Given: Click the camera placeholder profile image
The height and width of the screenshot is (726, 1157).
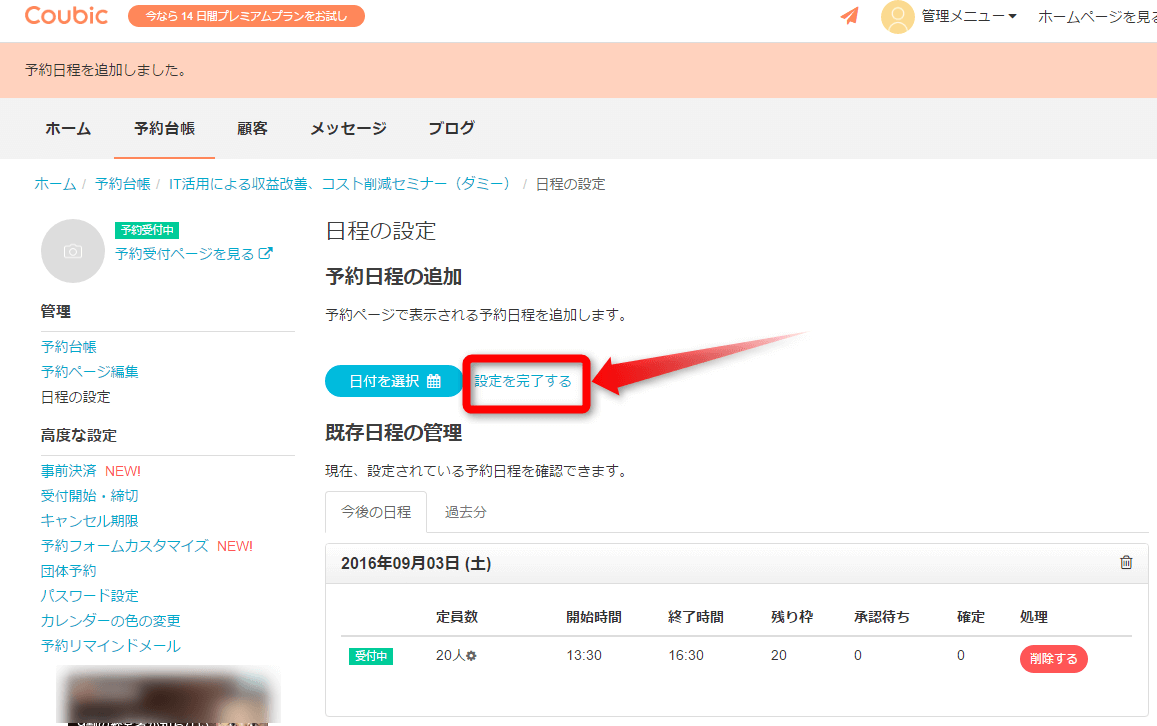Looking at the screenshot, I should (73, 251).
